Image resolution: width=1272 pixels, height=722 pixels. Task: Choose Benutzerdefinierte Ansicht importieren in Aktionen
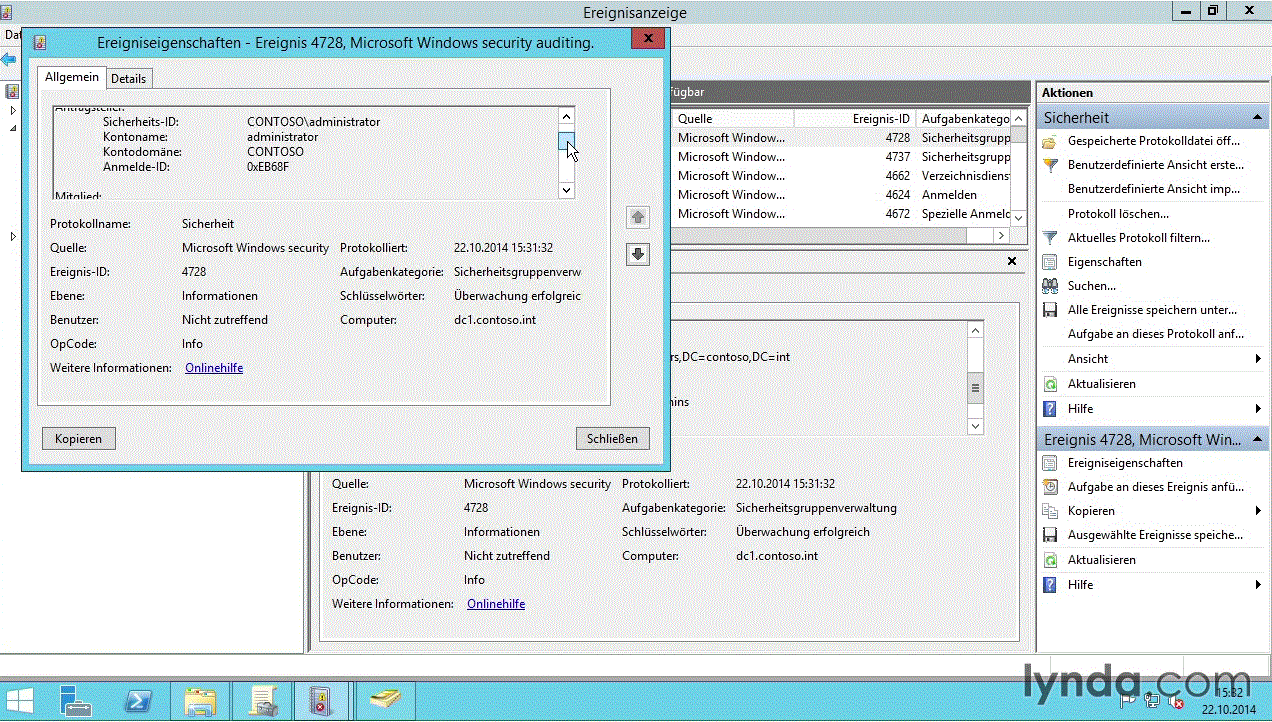click(1154, 189)
